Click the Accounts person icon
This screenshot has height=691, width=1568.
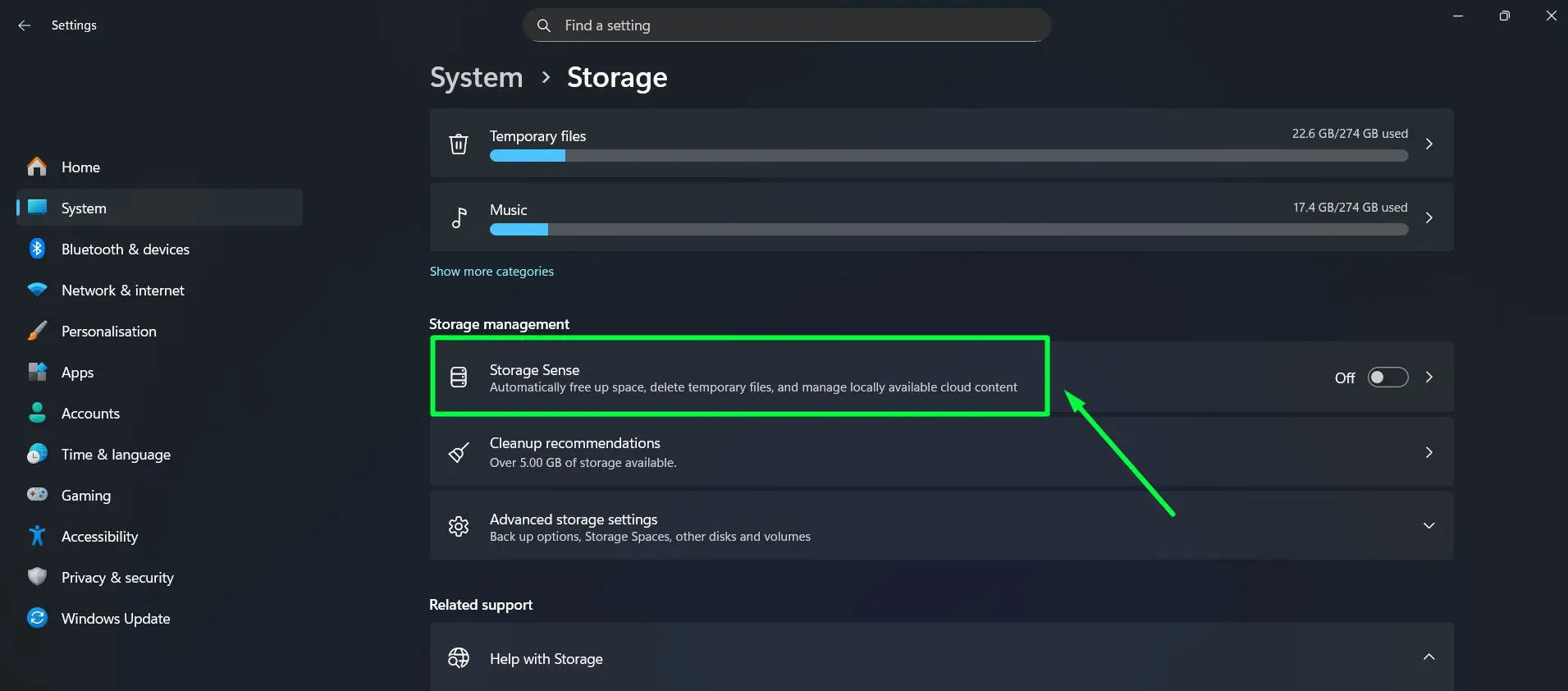click(37, 413)
